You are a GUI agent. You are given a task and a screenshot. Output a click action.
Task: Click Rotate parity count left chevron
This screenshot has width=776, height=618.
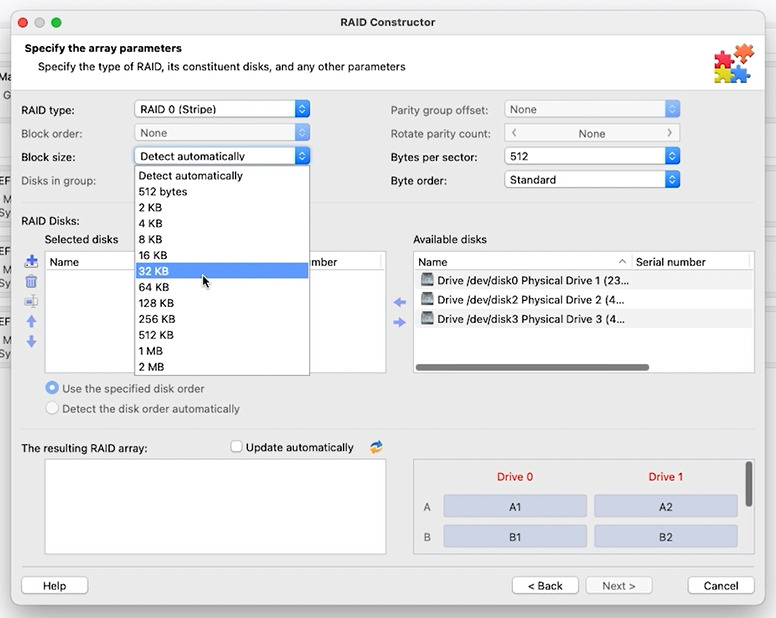coord(514,133)
